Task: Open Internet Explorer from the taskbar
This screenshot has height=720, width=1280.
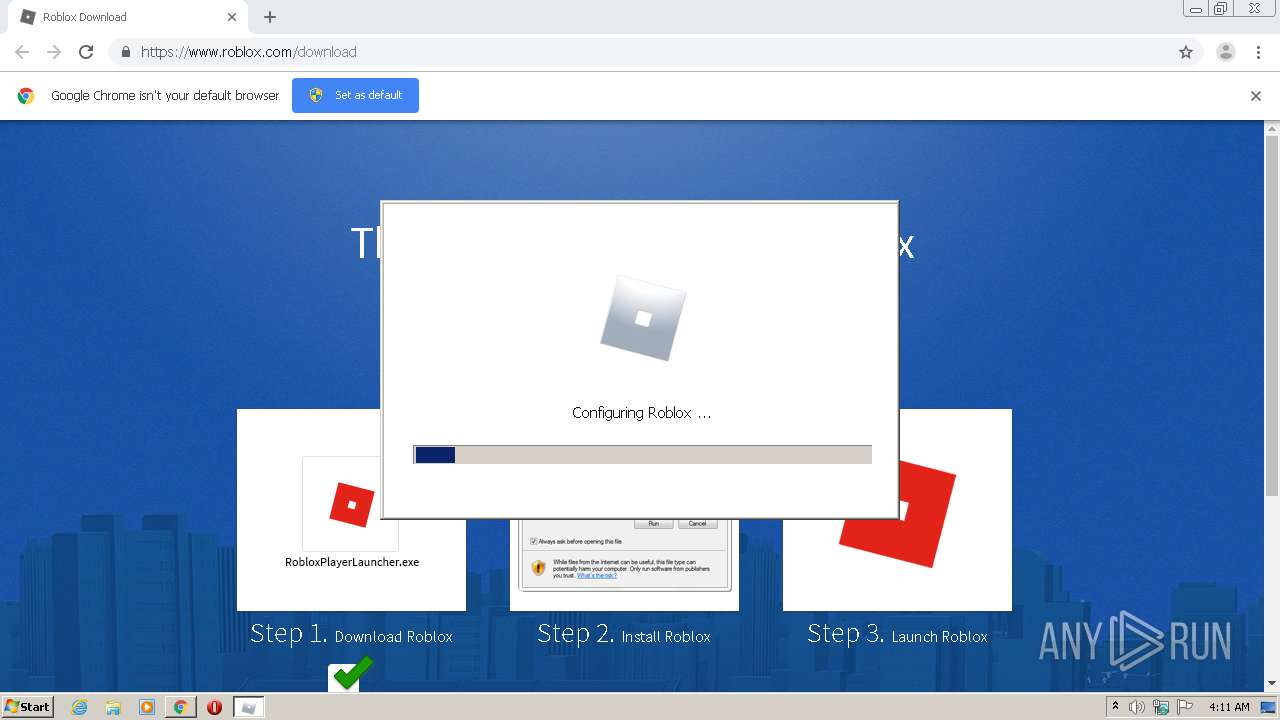Action: [x=79, y=707]
